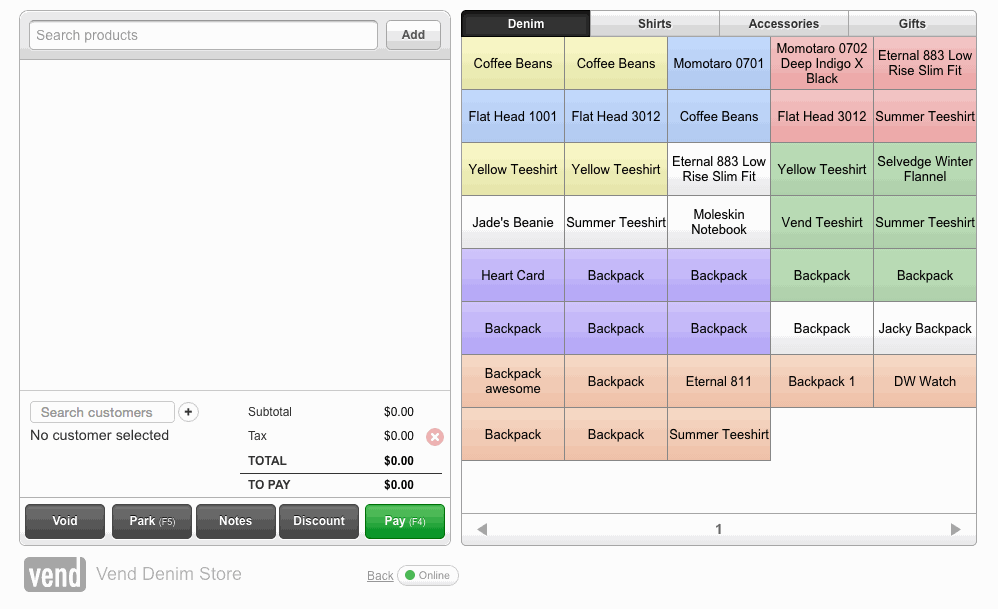998x609 pixels.
Task: Select Momotaro 0702 Deep Indigo X Black
Action: pos(822,63)
